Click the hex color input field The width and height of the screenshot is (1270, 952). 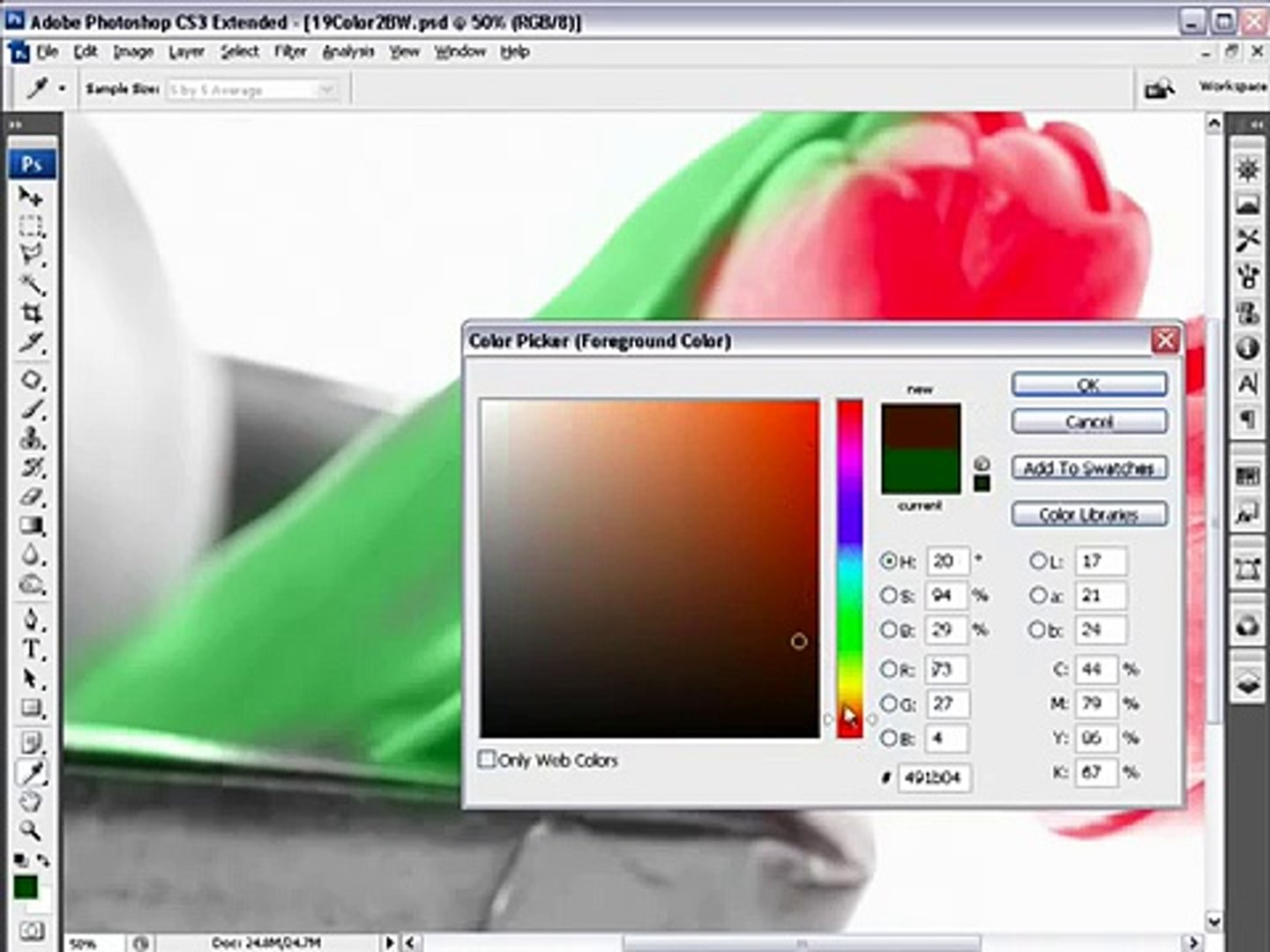(x=935, y=777)
